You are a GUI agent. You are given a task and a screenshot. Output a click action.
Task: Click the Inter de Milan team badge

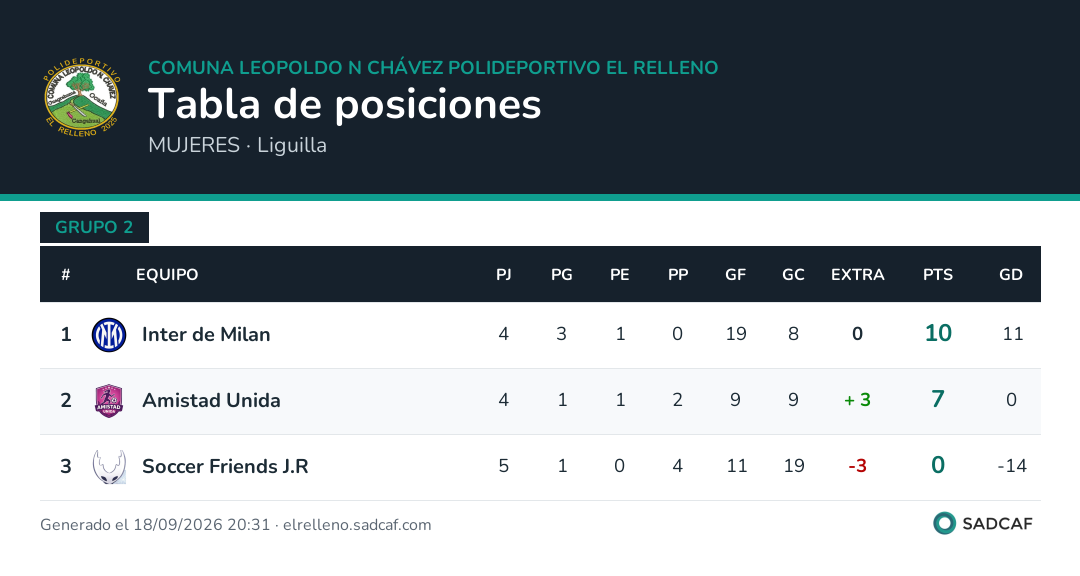[109, 335]
